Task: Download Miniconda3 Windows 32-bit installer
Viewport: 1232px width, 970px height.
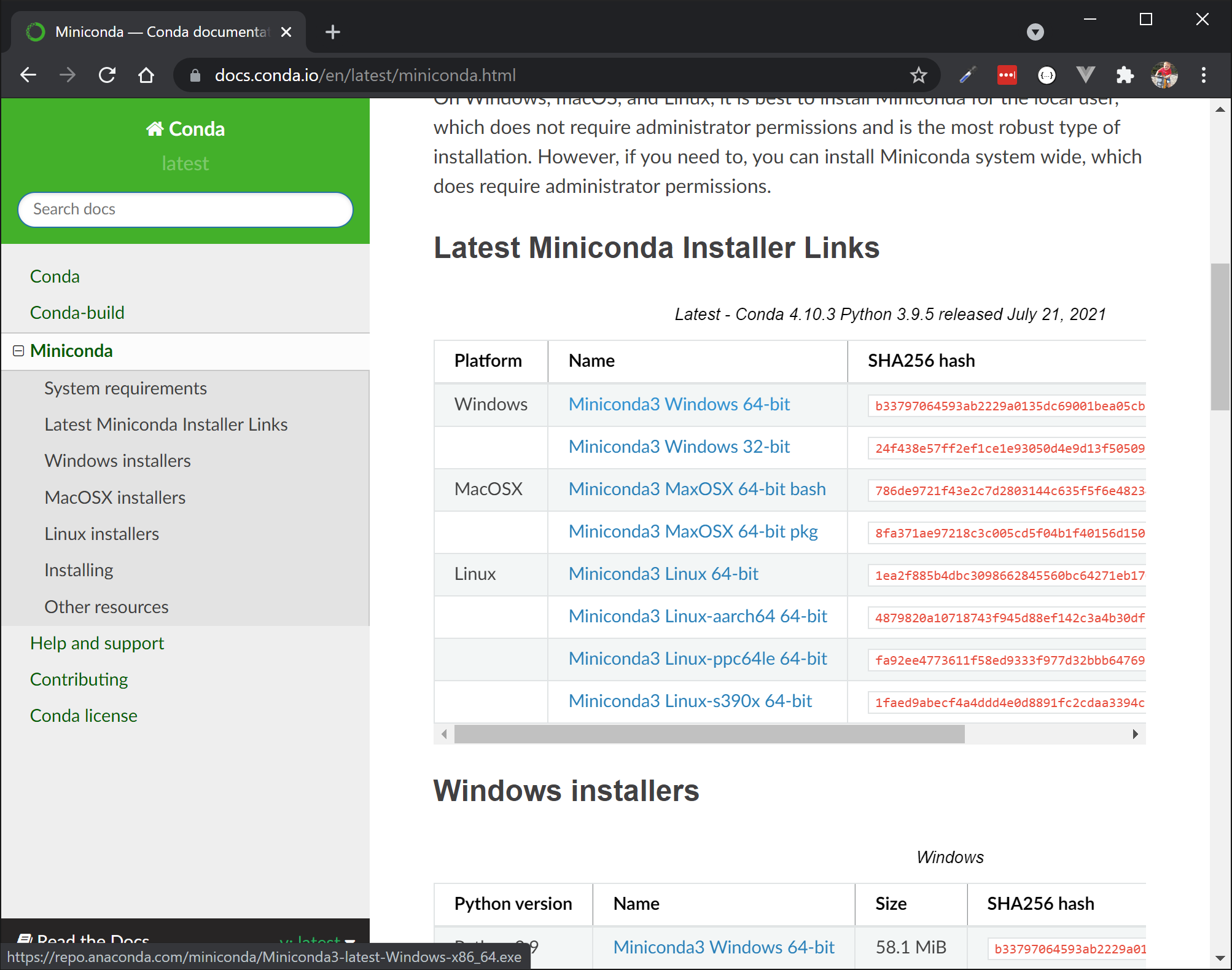Action: (679, 447)
